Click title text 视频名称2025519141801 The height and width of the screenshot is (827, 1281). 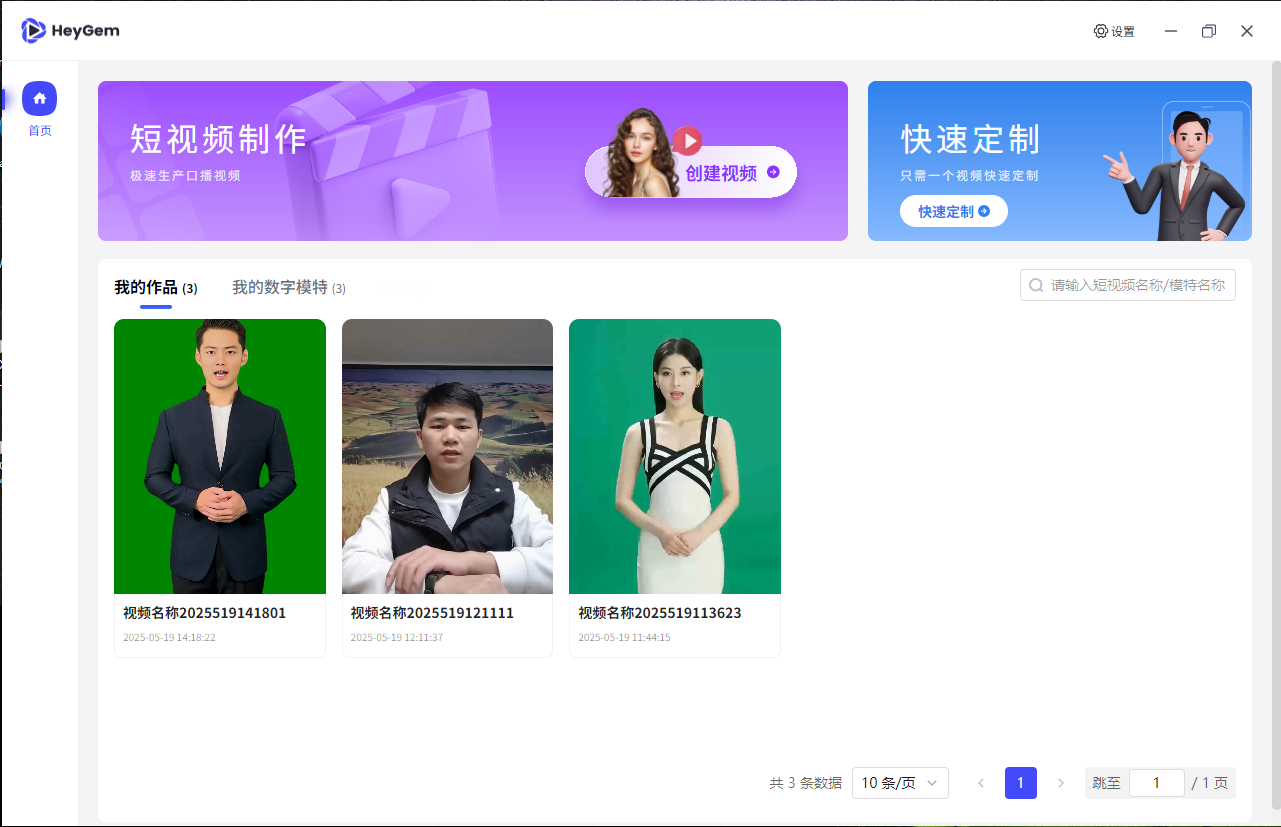[204, 613]
